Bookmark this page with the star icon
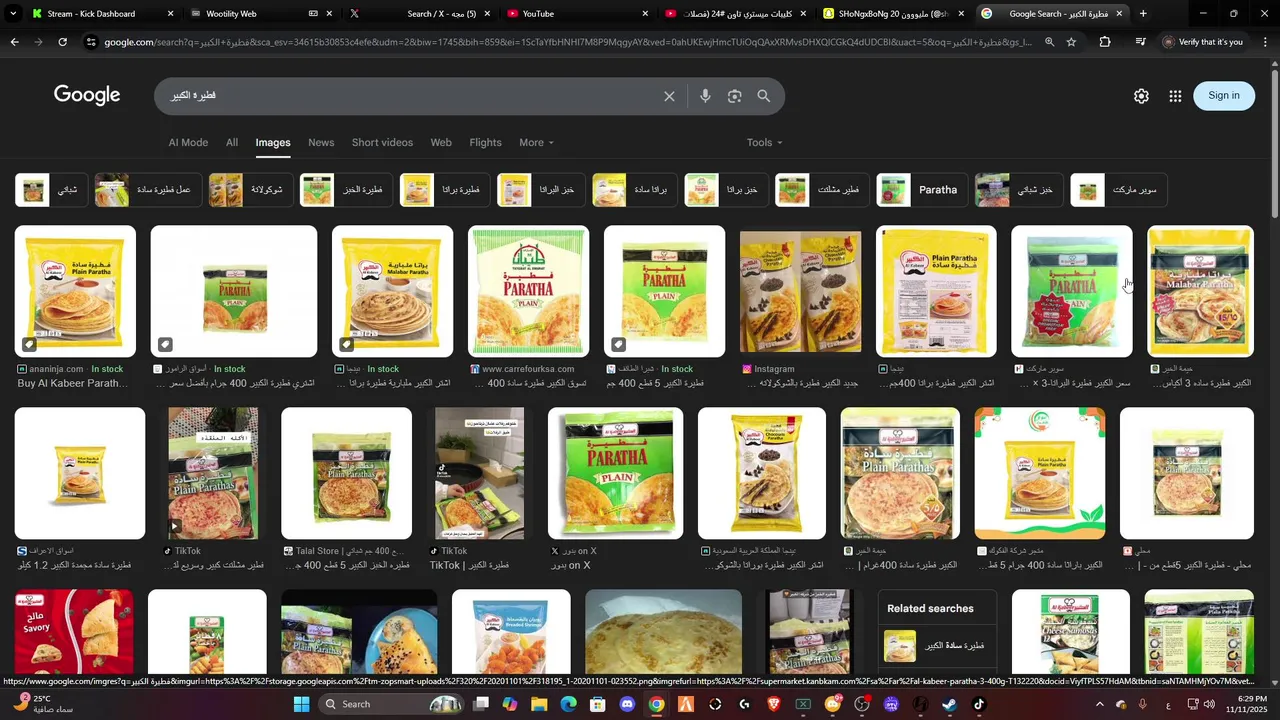This screenshot has width=1280, height=720. [x=1071, y=42]
